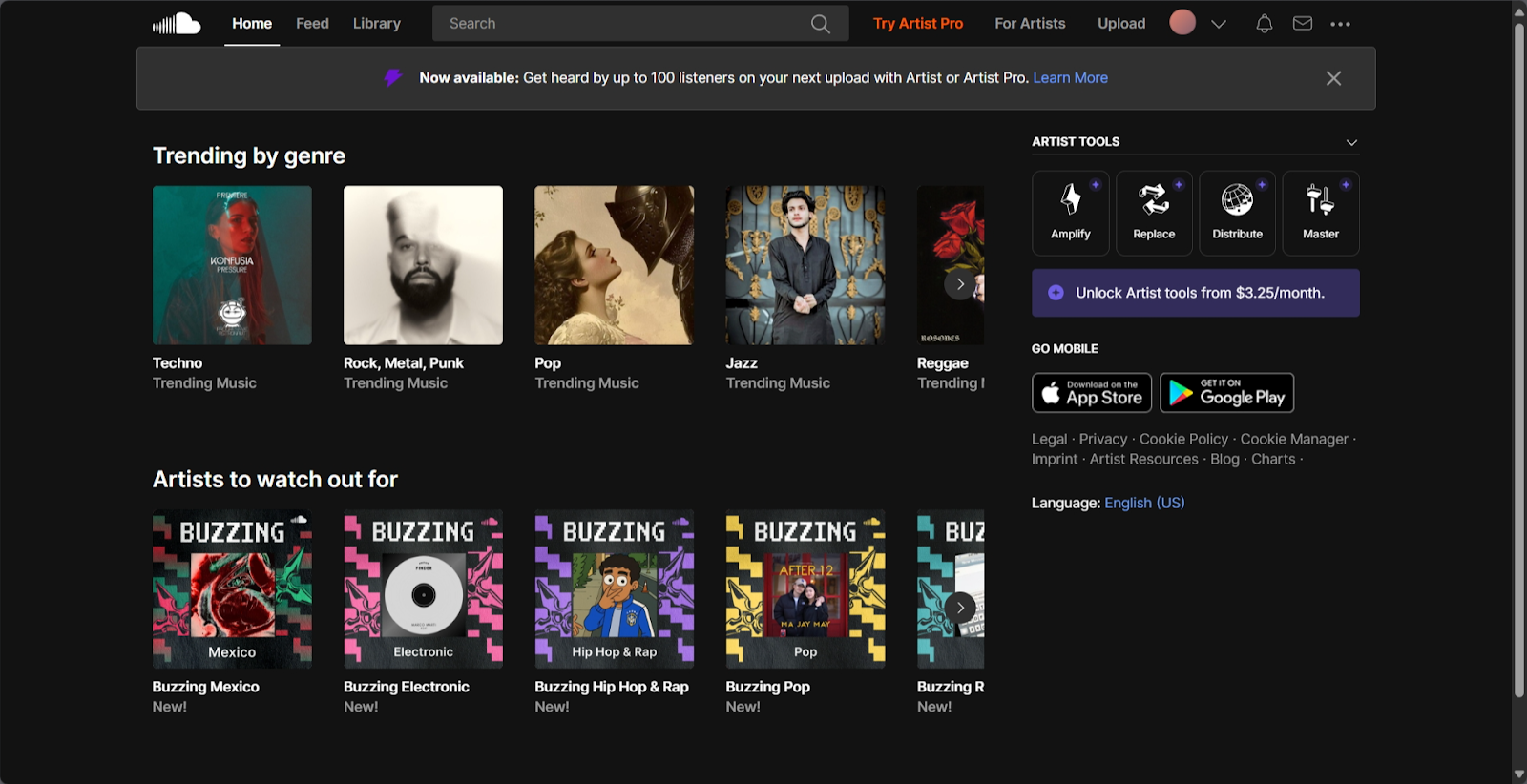1527x784 pixels.
Task: Open the Imprint footer link
Action: pos(1055,459)
